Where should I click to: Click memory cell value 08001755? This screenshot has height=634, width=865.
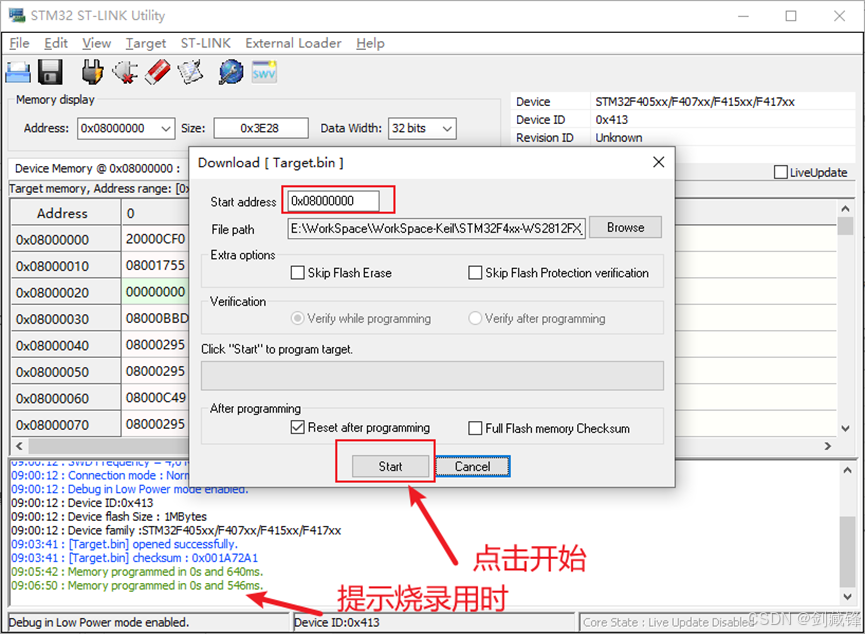coord(155,265)
